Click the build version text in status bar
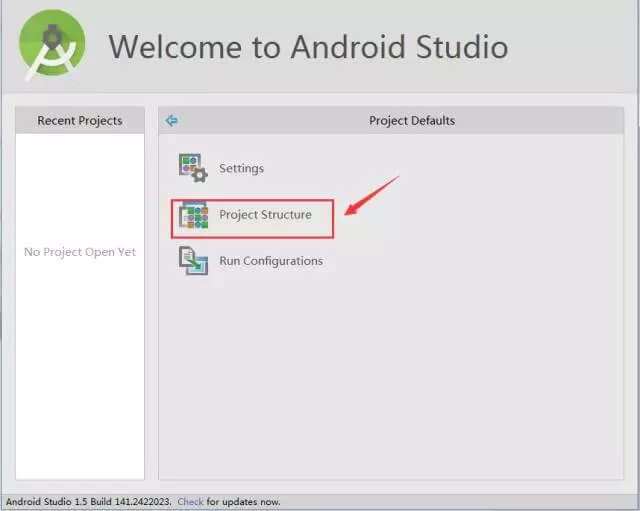The height and width of the screenshot is (511, 640). click(x=89, y=502)
